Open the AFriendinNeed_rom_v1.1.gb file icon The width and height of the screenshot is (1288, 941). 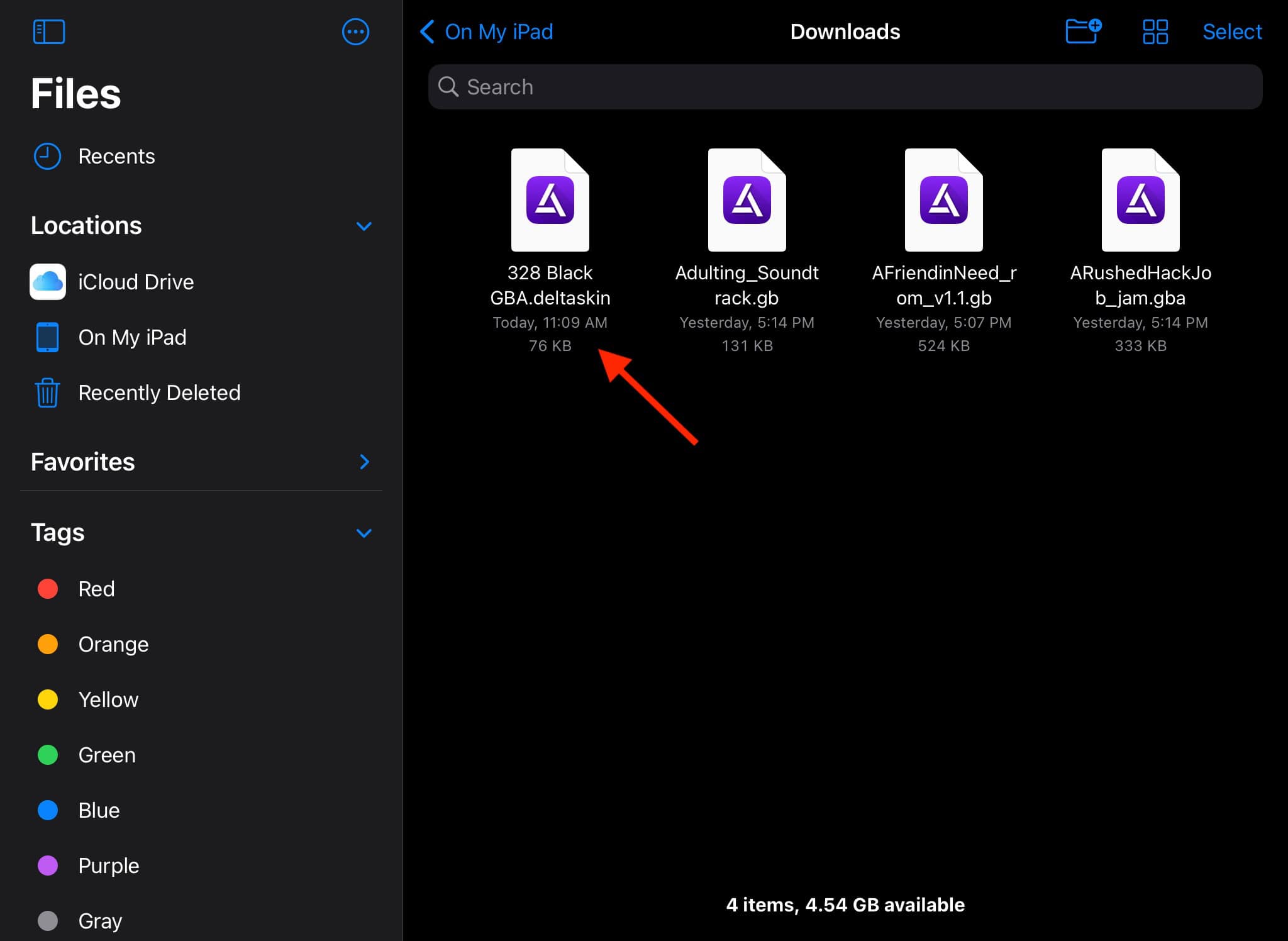943,201
